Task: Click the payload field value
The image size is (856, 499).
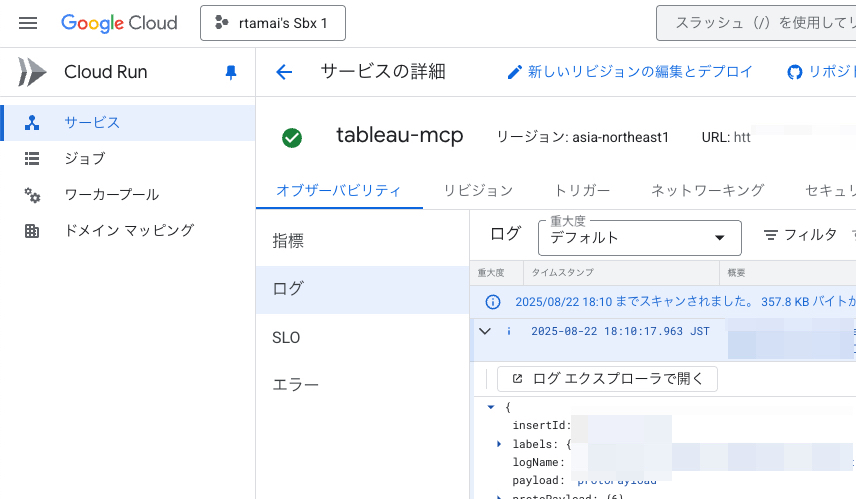Action: [x=617, y=480]
